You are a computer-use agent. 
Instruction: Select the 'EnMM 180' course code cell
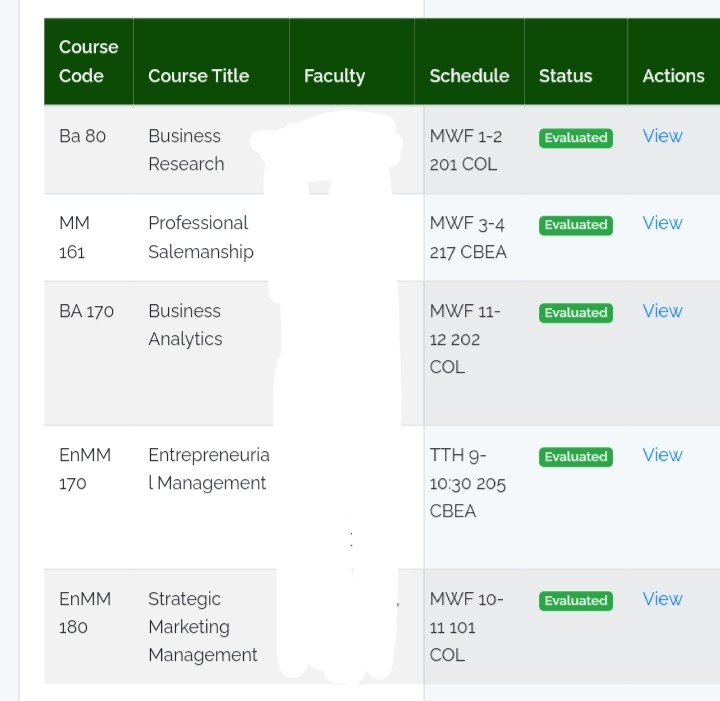click(85, 613)
